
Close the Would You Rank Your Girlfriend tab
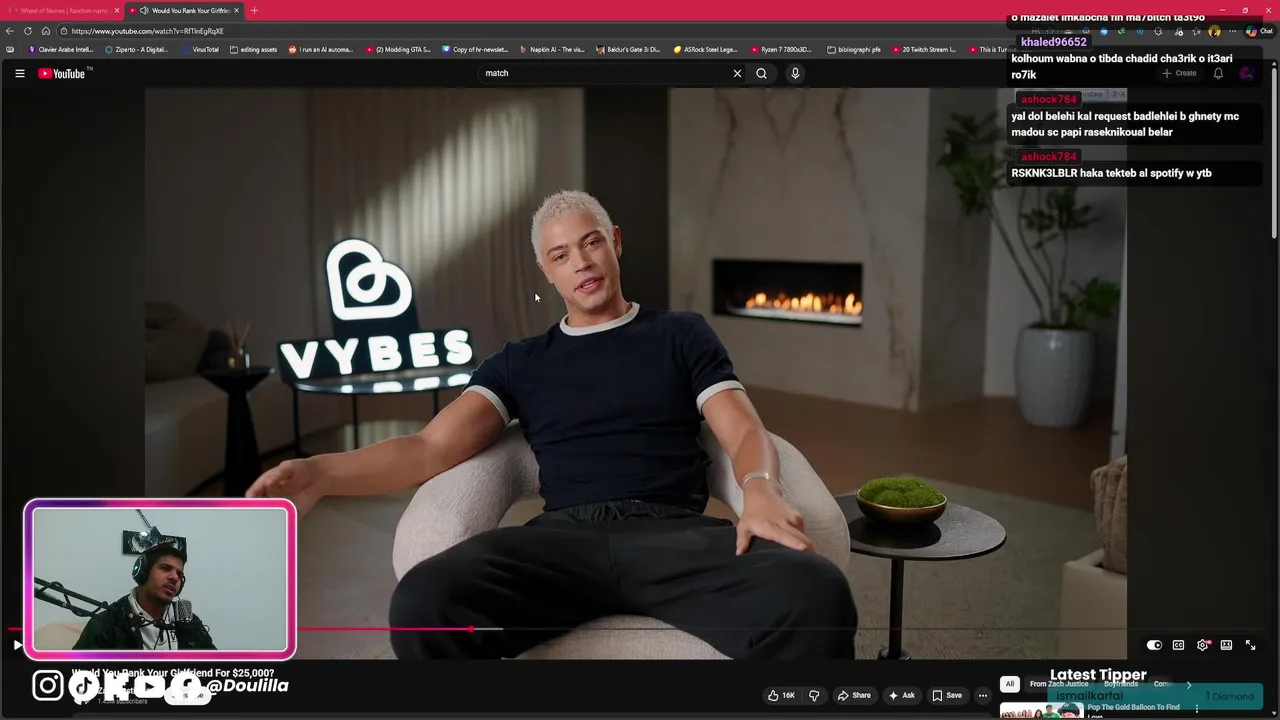click(x=236, y=10)
